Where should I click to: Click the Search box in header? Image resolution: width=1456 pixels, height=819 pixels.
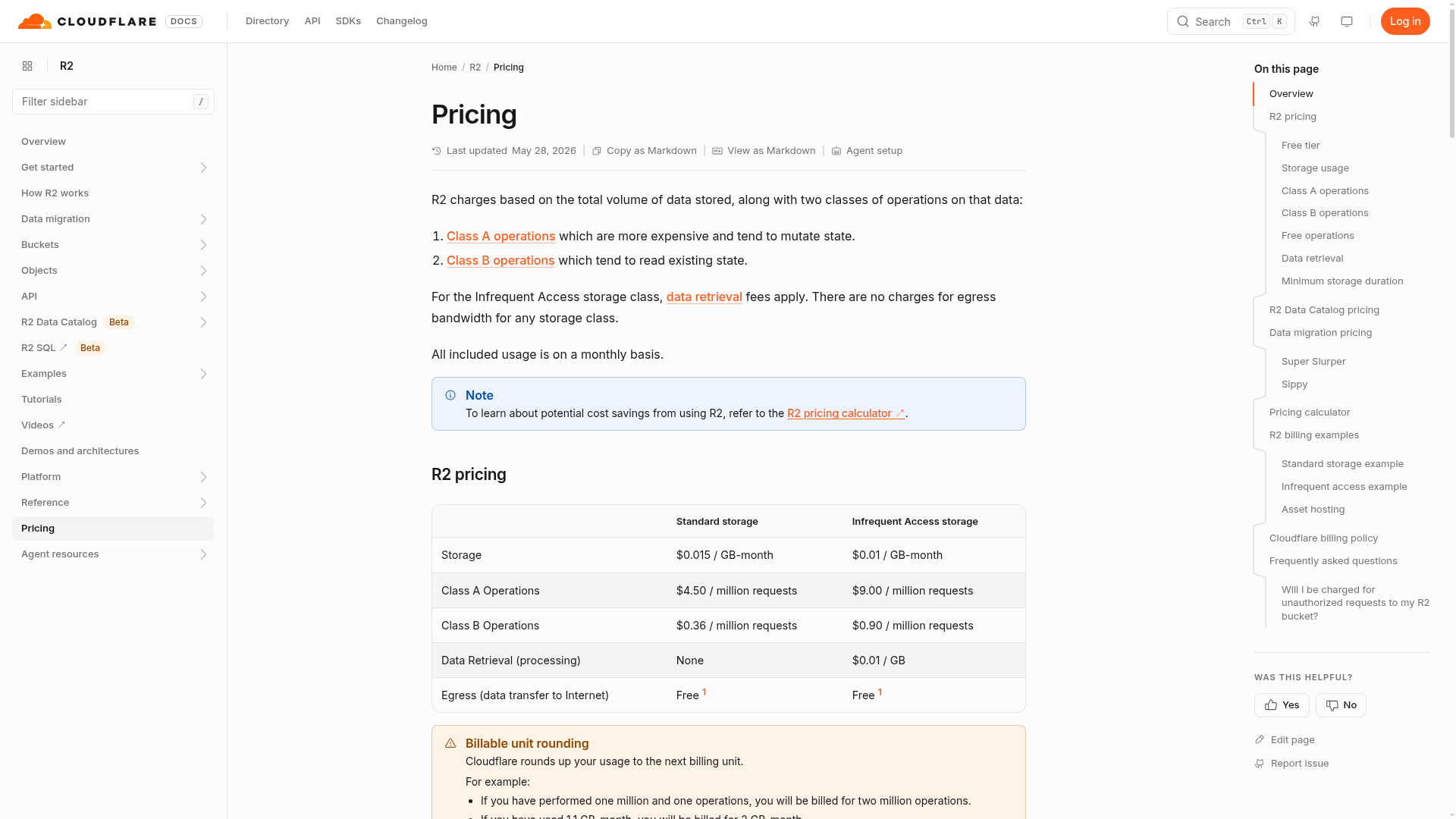(x=1231, y=21)
